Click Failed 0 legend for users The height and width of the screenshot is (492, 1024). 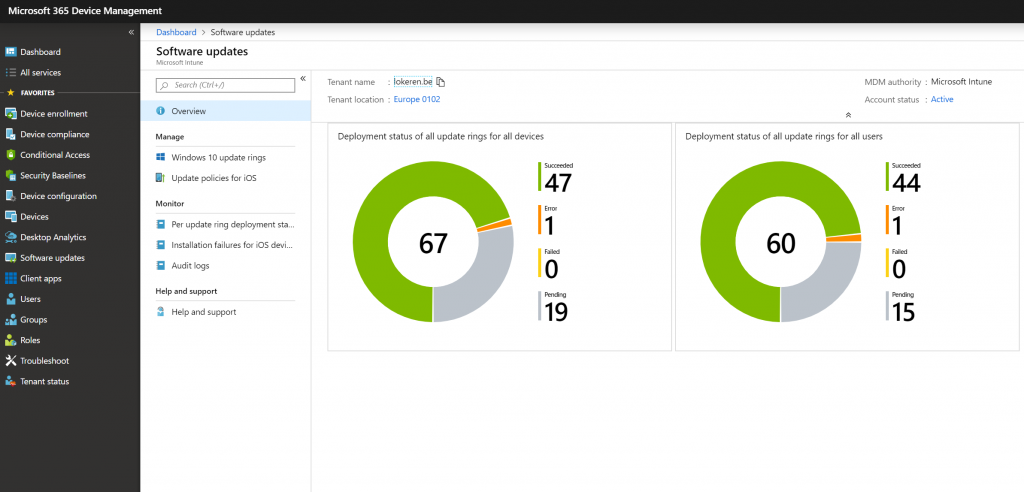tap(897, 263)
